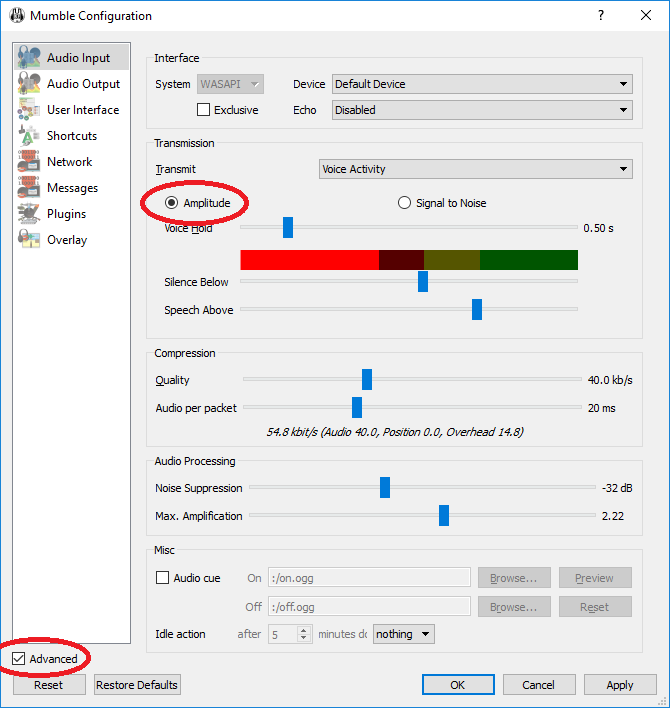The width and height of the screenshot is (670, 708).
Task: Enable the Exclusive checkbox
Action: point(204,110)
